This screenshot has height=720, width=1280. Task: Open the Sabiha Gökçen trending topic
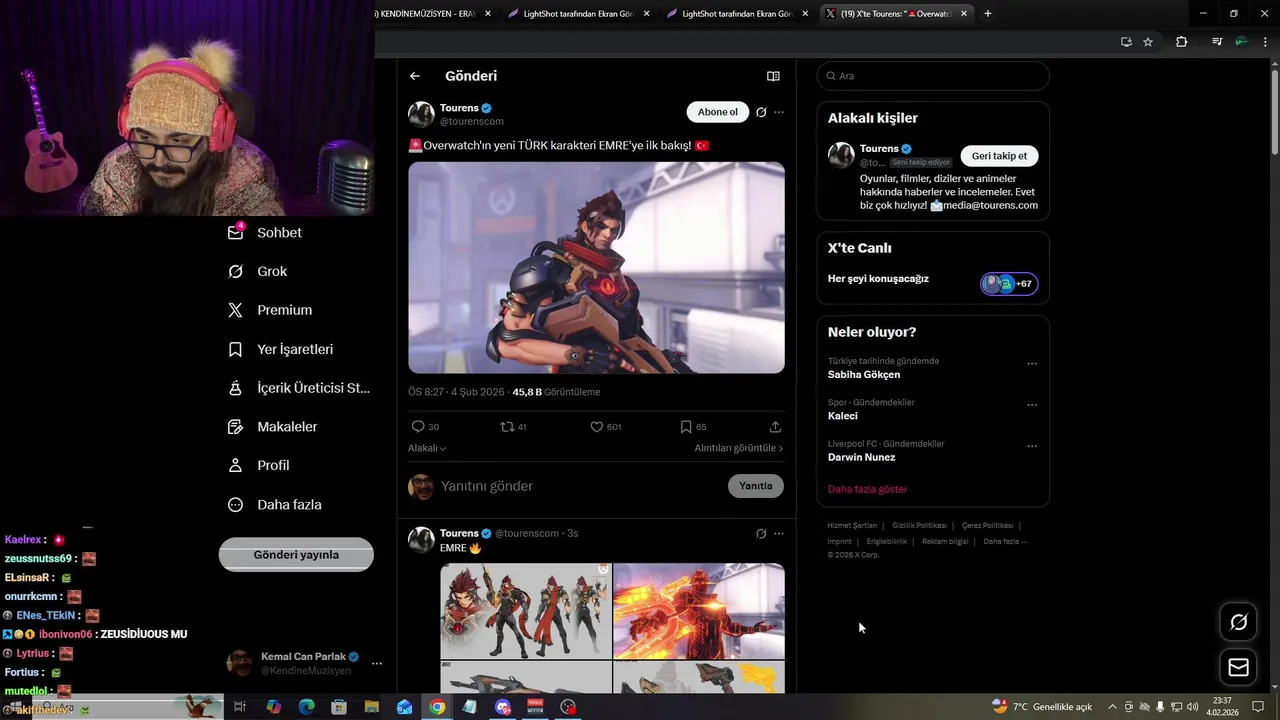[864, 375]
